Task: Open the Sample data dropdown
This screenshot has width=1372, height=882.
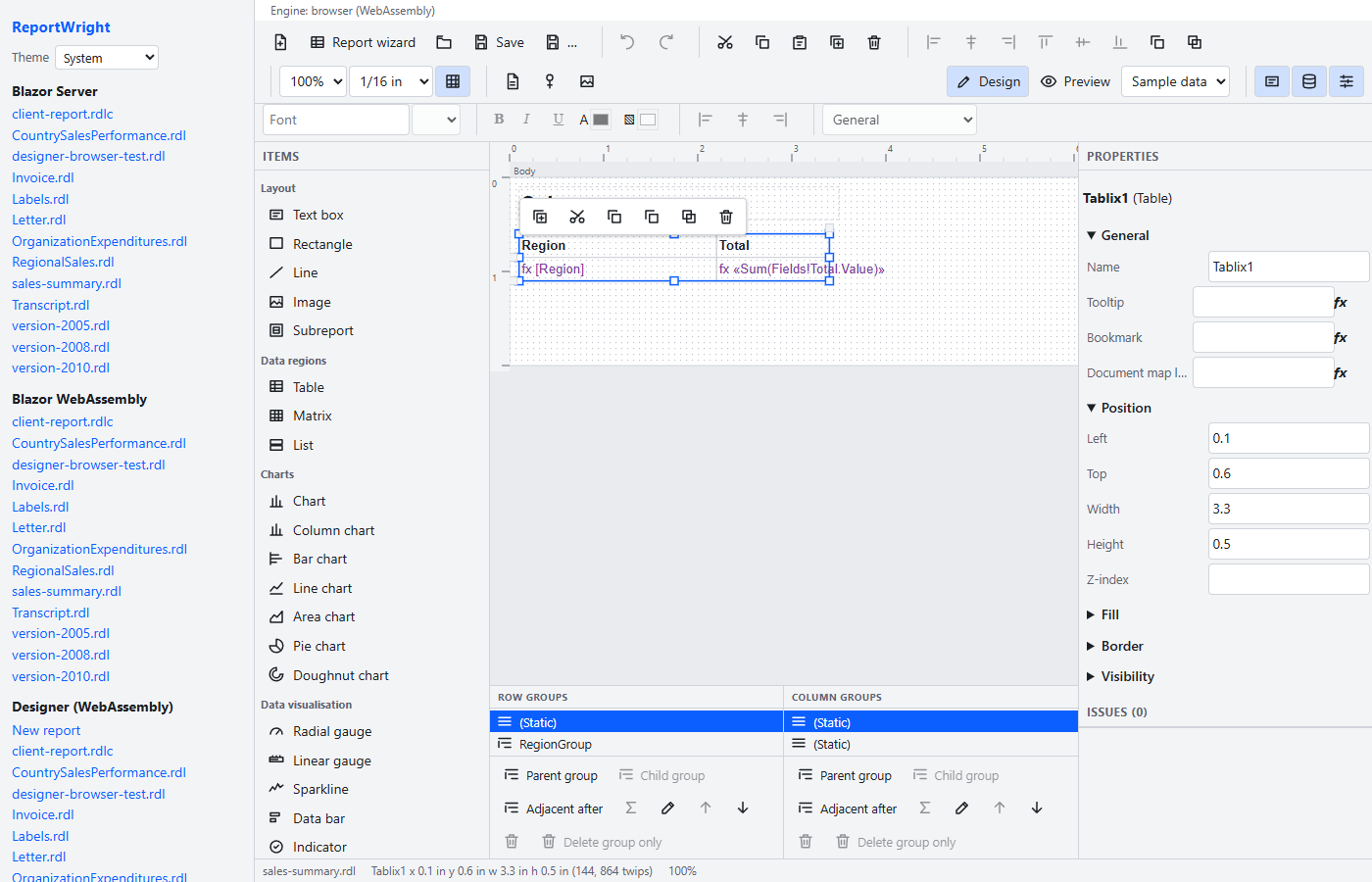Action: coord(1176,81)
